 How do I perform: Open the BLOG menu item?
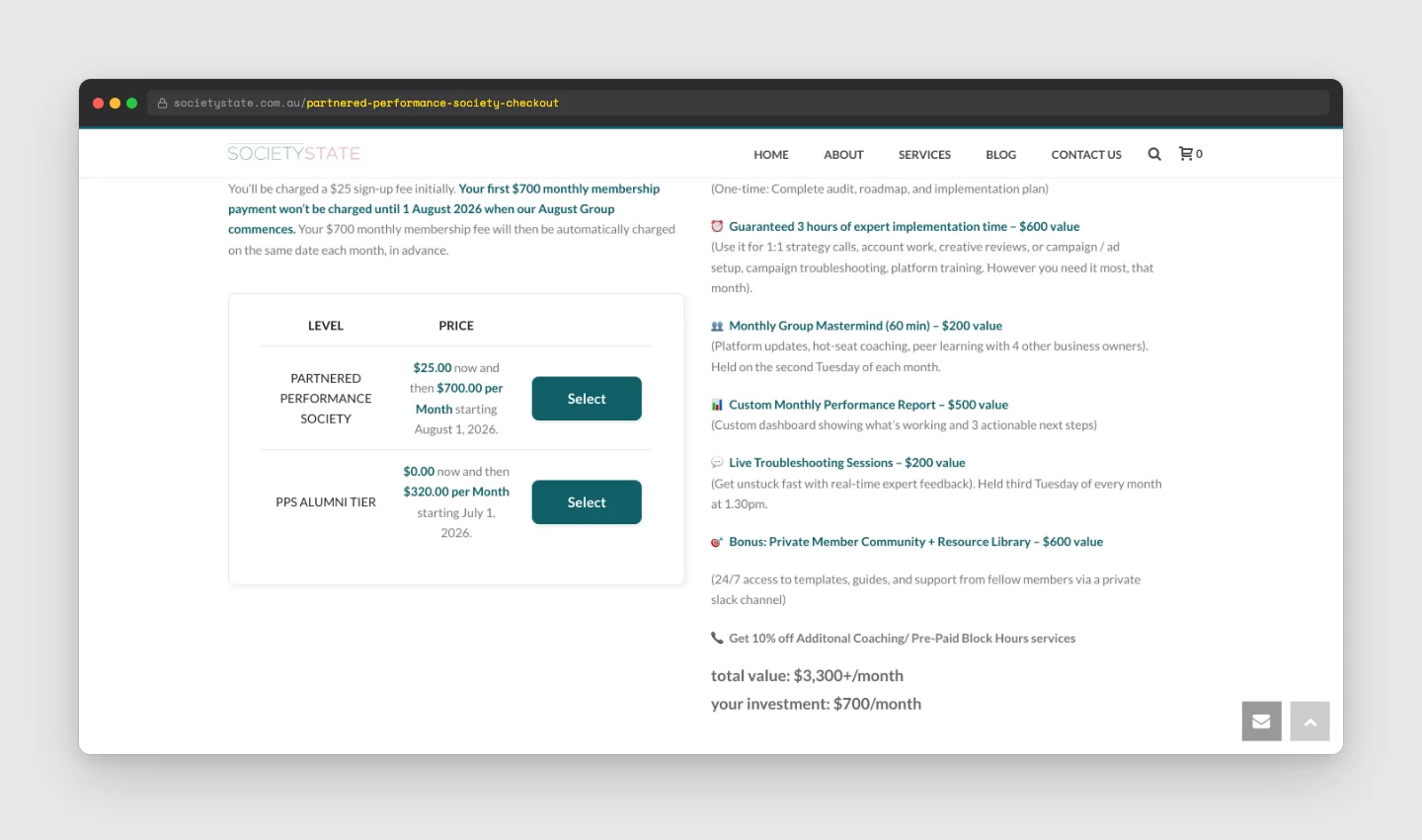click(x=1000, y=155)
